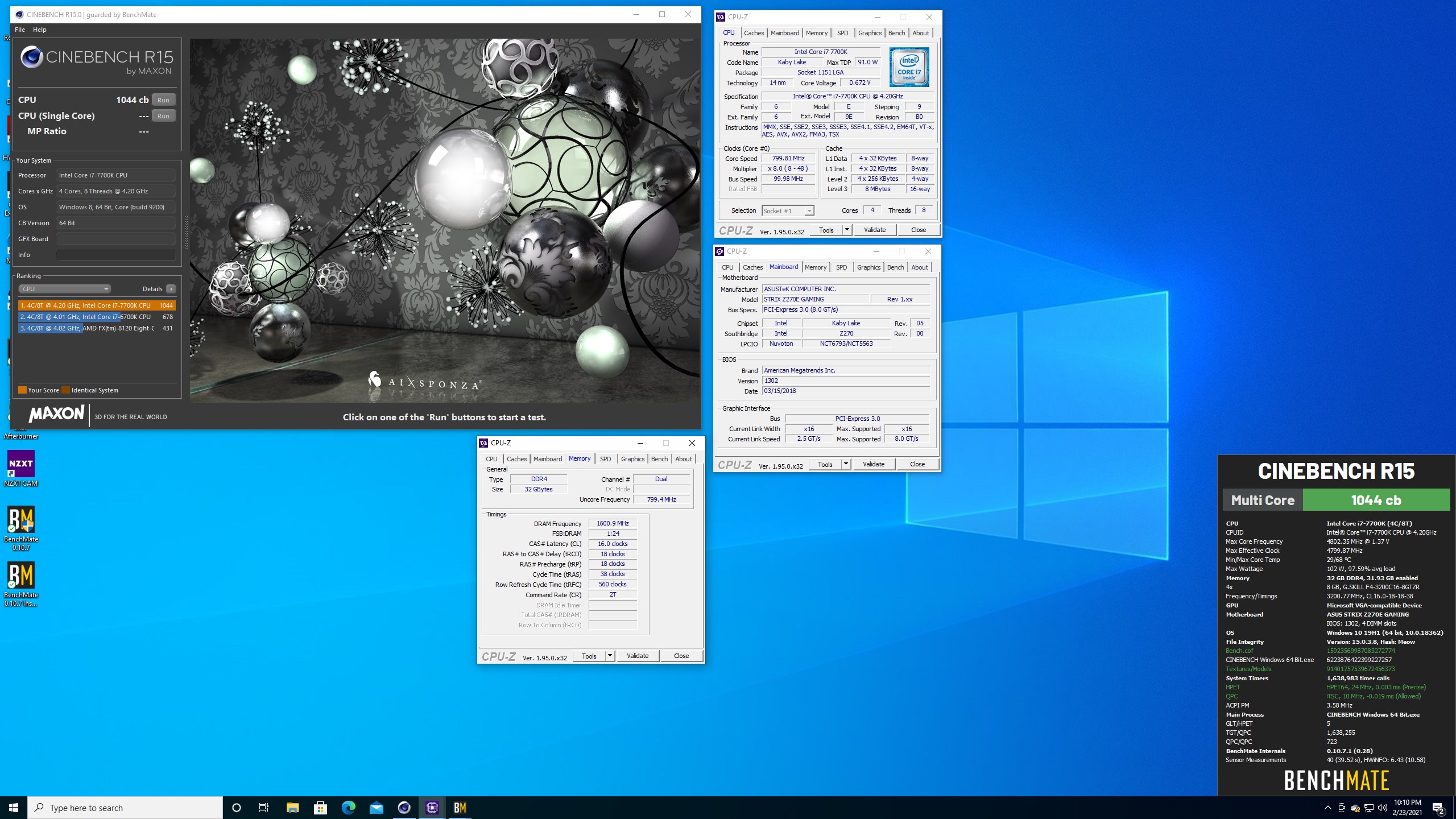Open the network icon in system tray
Image resolution: width=1456 pixels, height=819 pixels.
1369,808
